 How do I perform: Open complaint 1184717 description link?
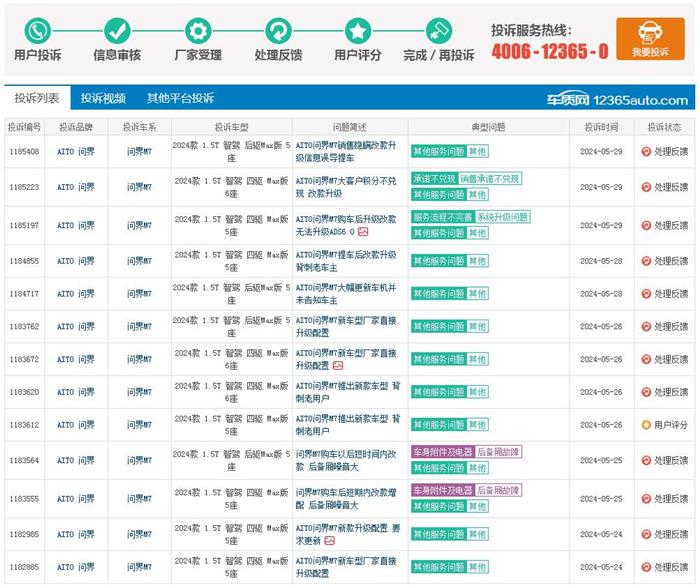coord(346,294)
